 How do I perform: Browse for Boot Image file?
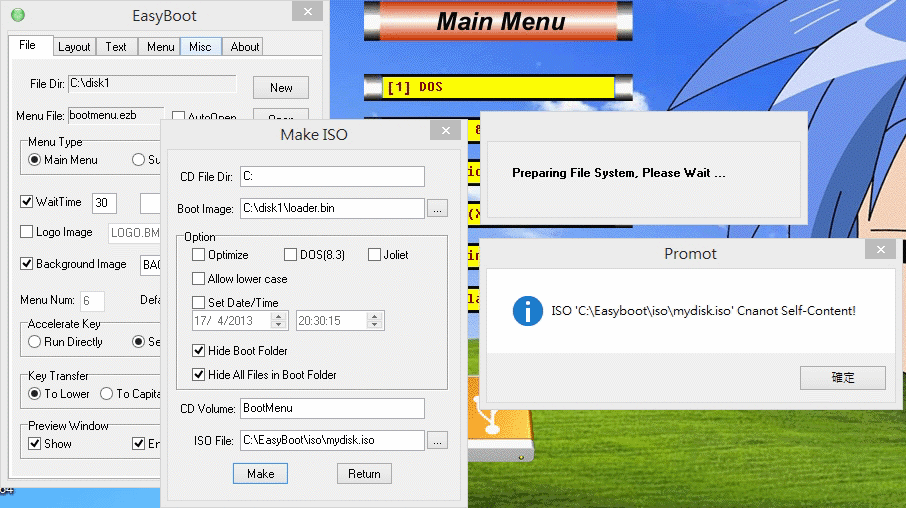[x=437, y=209]
